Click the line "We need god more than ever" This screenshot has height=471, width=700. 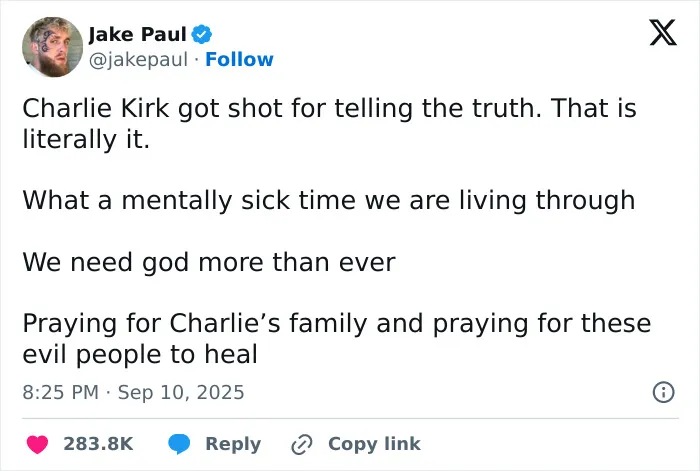(x=209, y=262)
